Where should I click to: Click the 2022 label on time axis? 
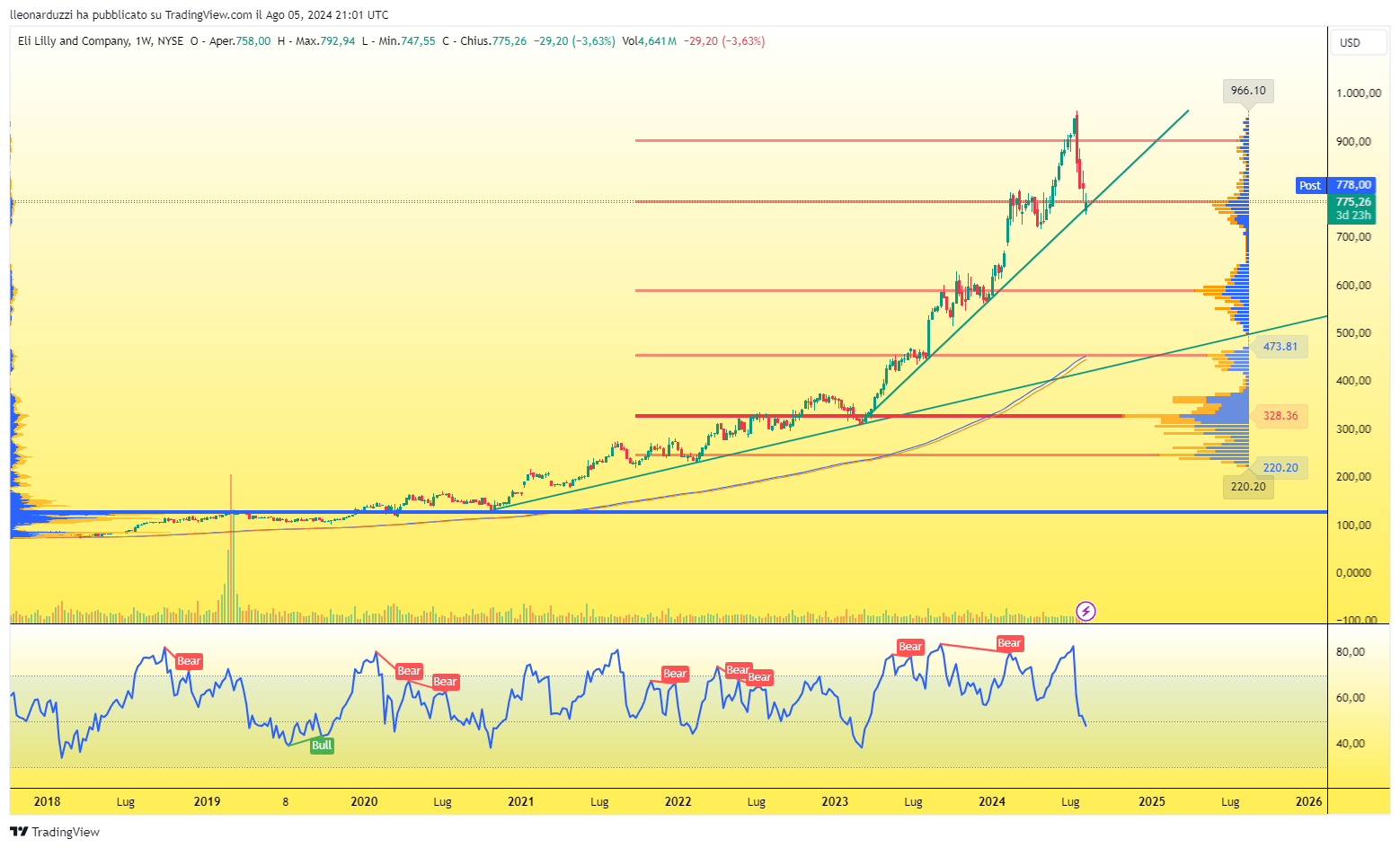coord(678,801)
